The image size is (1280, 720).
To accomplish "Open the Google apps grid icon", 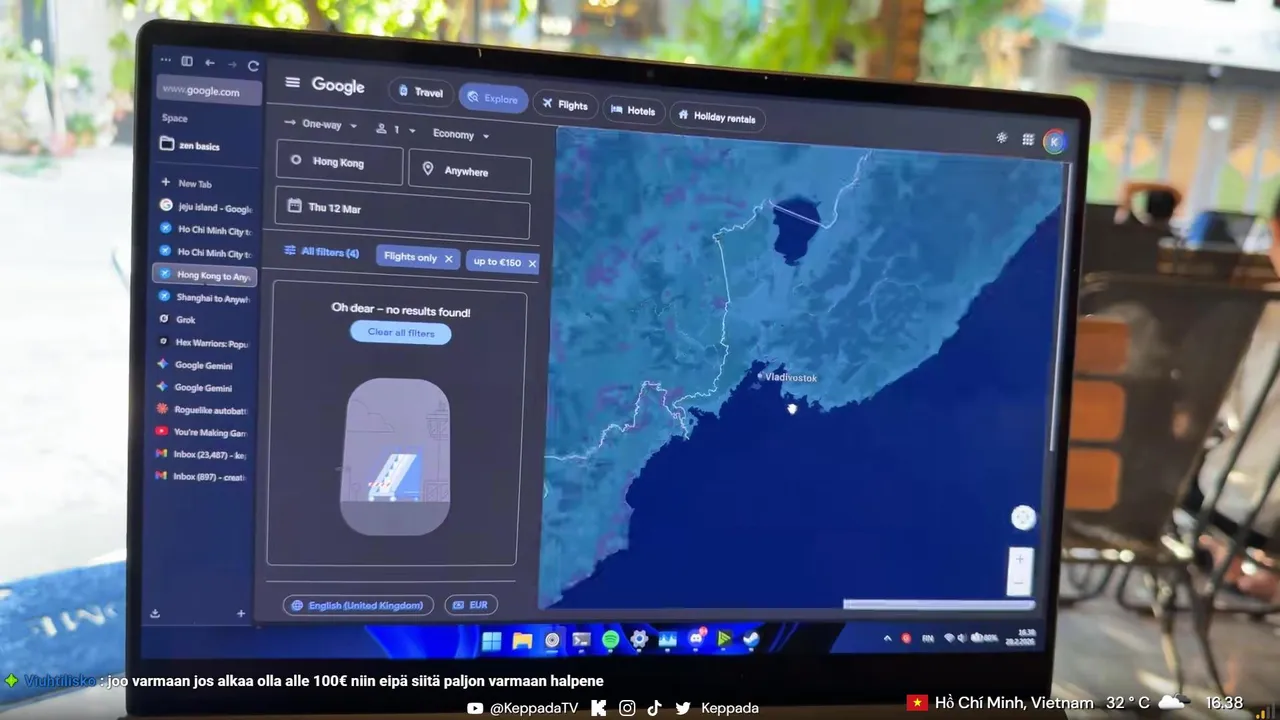I will click(x=1028, y=140).
